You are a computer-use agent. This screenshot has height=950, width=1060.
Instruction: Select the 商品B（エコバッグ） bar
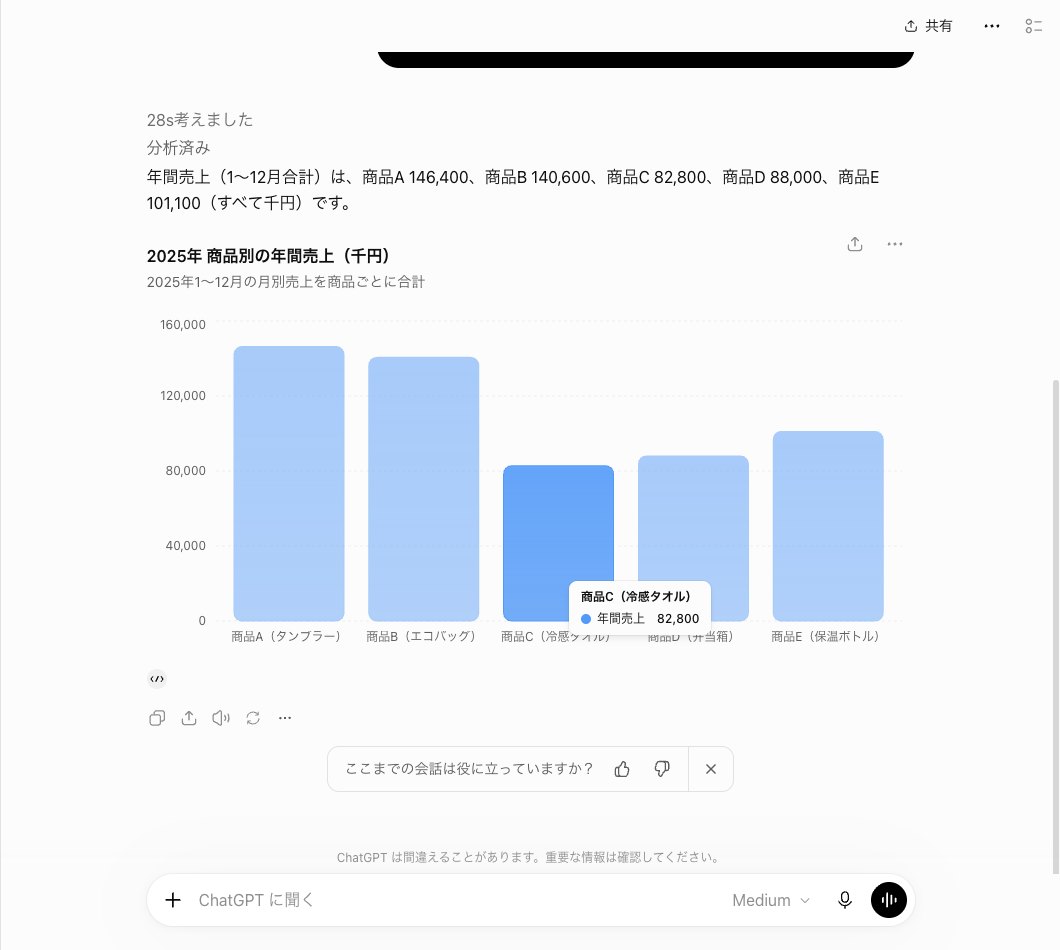point(424,489)
